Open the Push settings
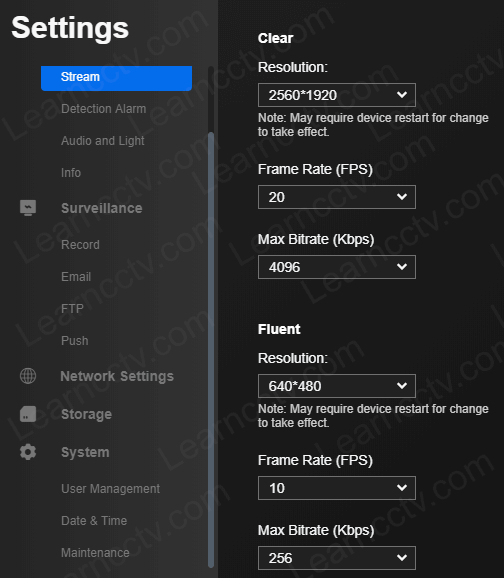This screenshot has width=504, height=578. pyautogui.click(x=74, y=341)
